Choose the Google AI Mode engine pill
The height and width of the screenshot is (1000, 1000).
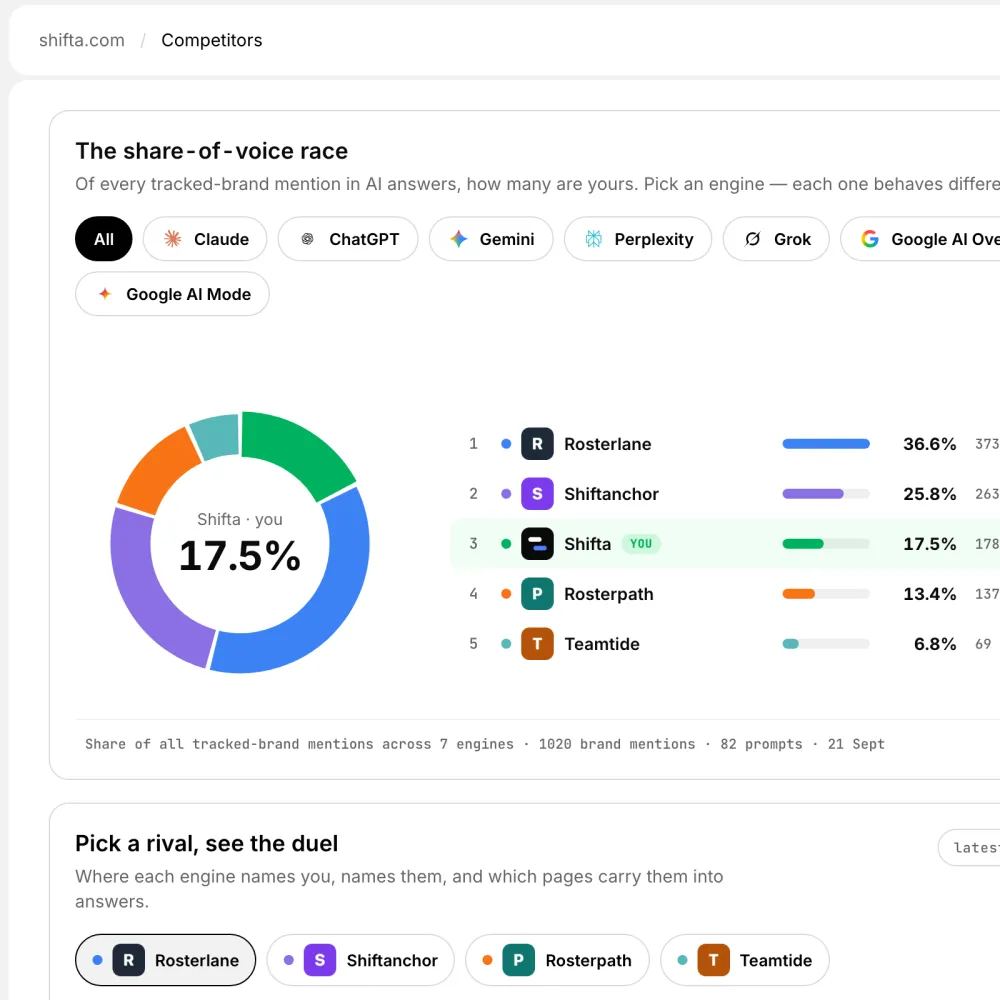[x=172, y=294]
